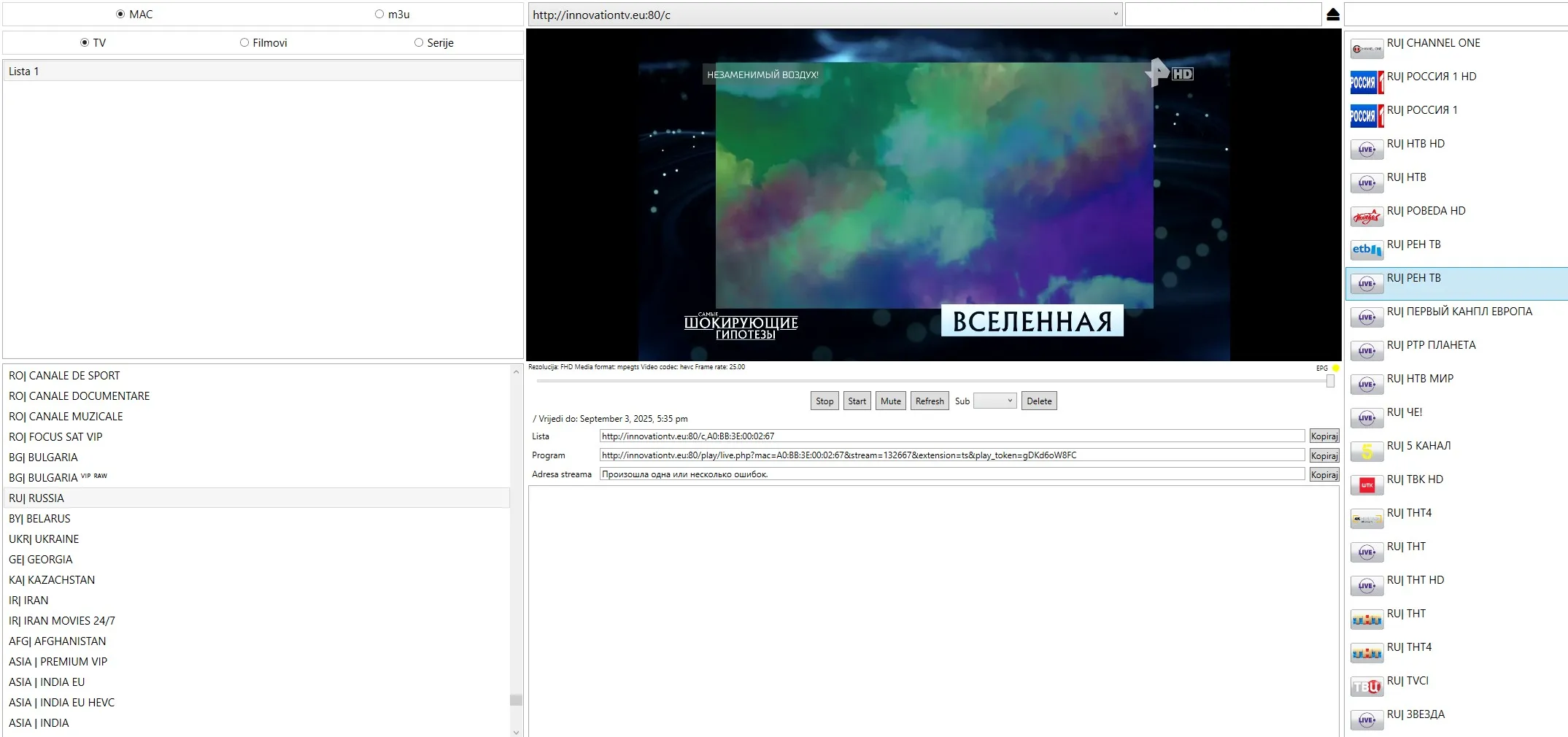This screenshot has width=1568, height=737.
Task: Click Kopiraj next to the Lista field
Action: pos(1324,436)
